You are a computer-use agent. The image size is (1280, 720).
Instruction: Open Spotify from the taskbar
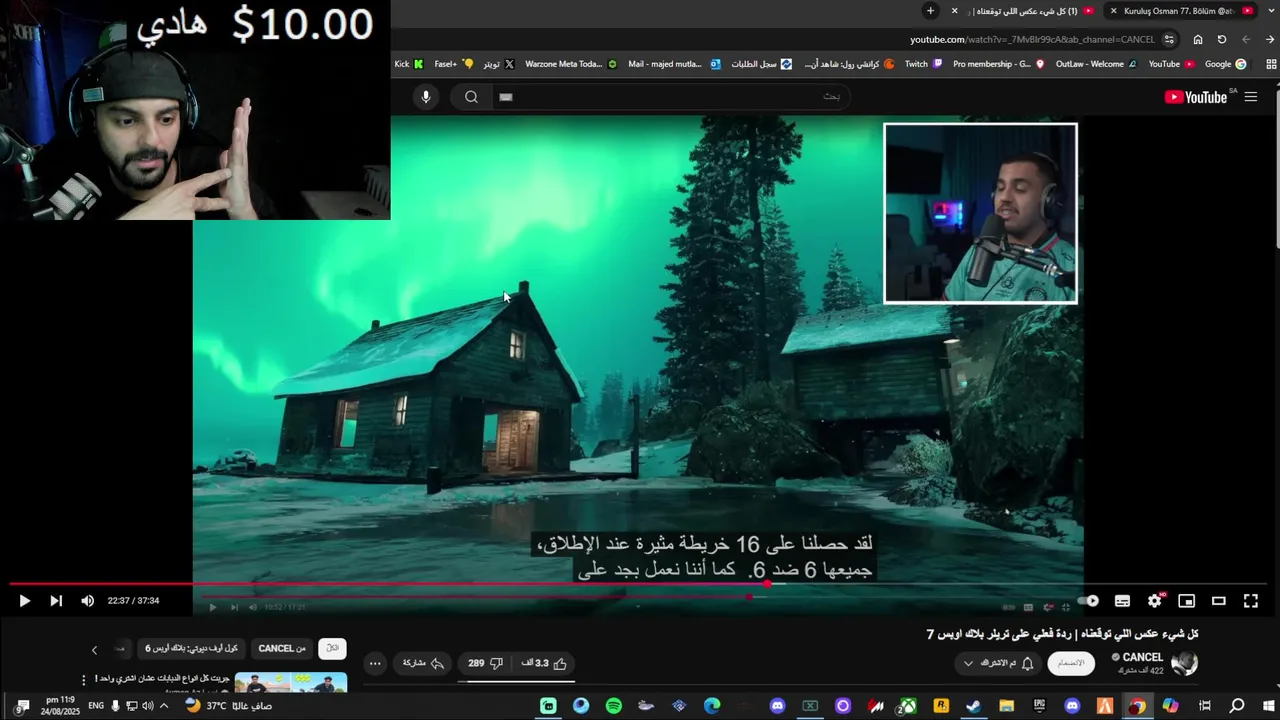[x=614, y=706]
